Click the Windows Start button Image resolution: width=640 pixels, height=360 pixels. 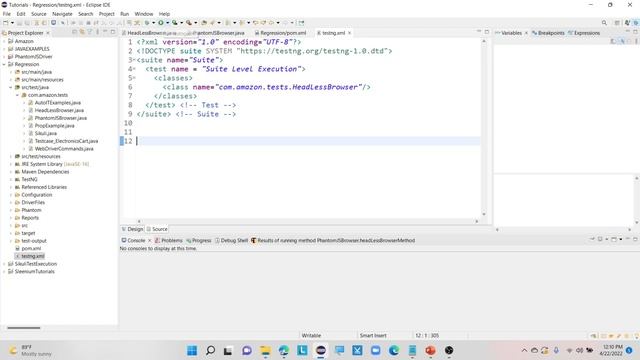click(x=192, y=350)
